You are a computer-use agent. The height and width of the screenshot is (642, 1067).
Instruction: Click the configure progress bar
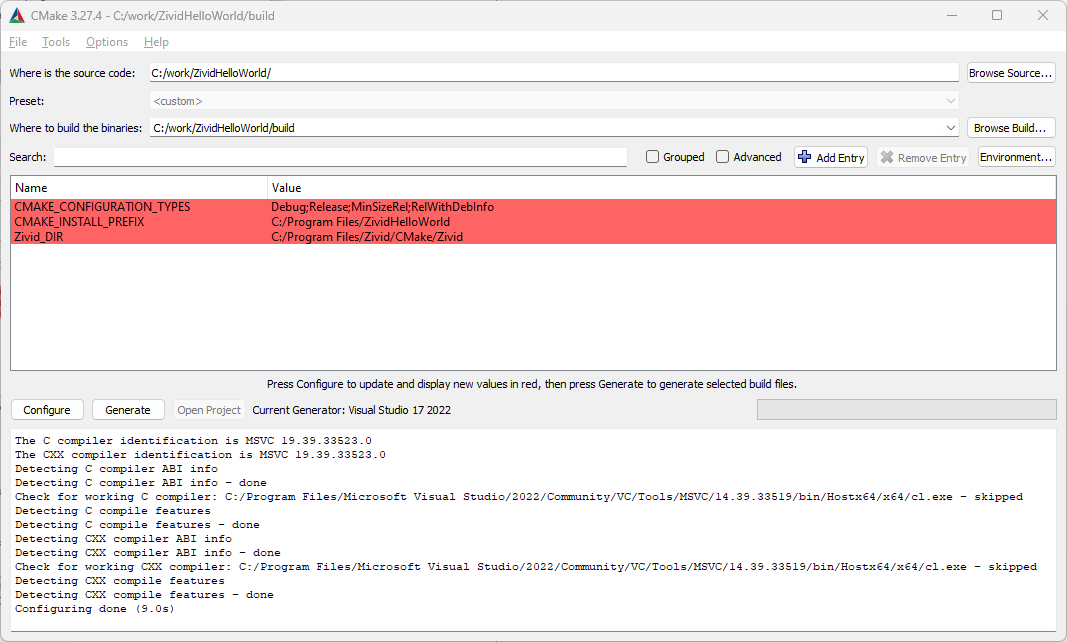(x=906, y=409)
